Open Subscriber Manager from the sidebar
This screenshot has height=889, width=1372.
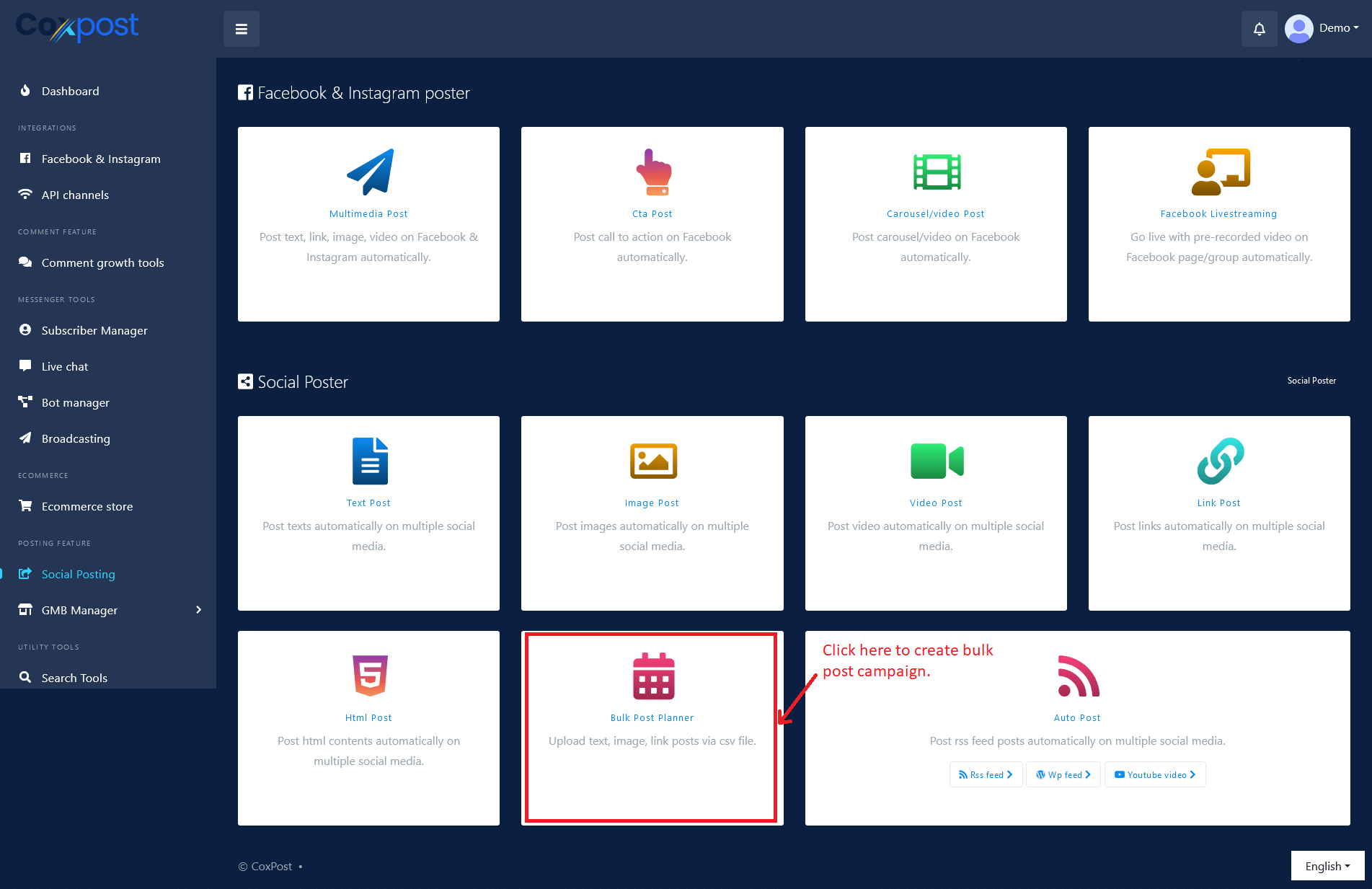94,330
